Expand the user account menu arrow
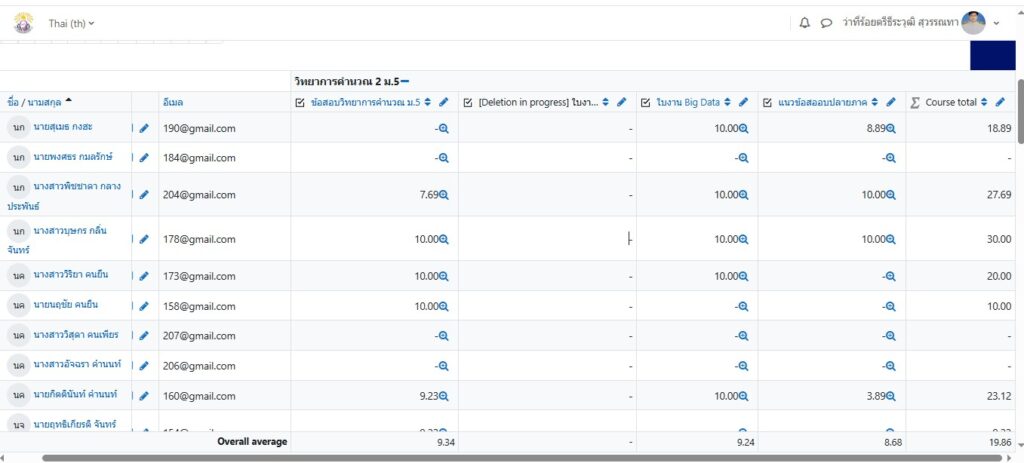This screenshot has width=1024, height=463. coord(996,23)
